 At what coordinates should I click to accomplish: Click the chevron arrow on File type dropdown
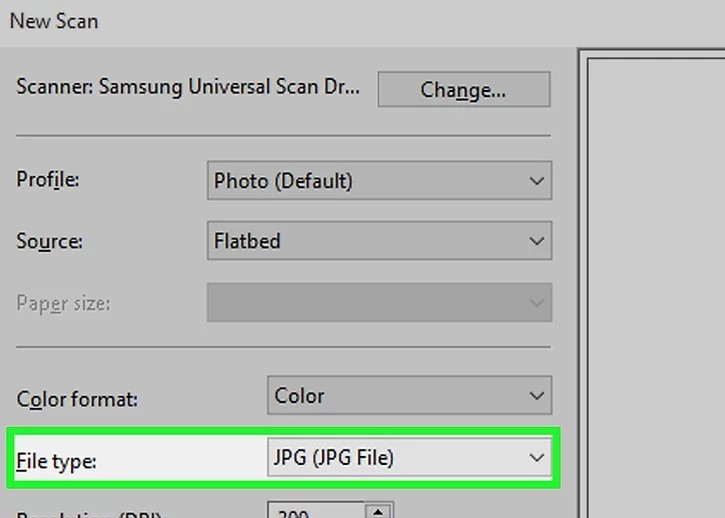coord(537,458)
